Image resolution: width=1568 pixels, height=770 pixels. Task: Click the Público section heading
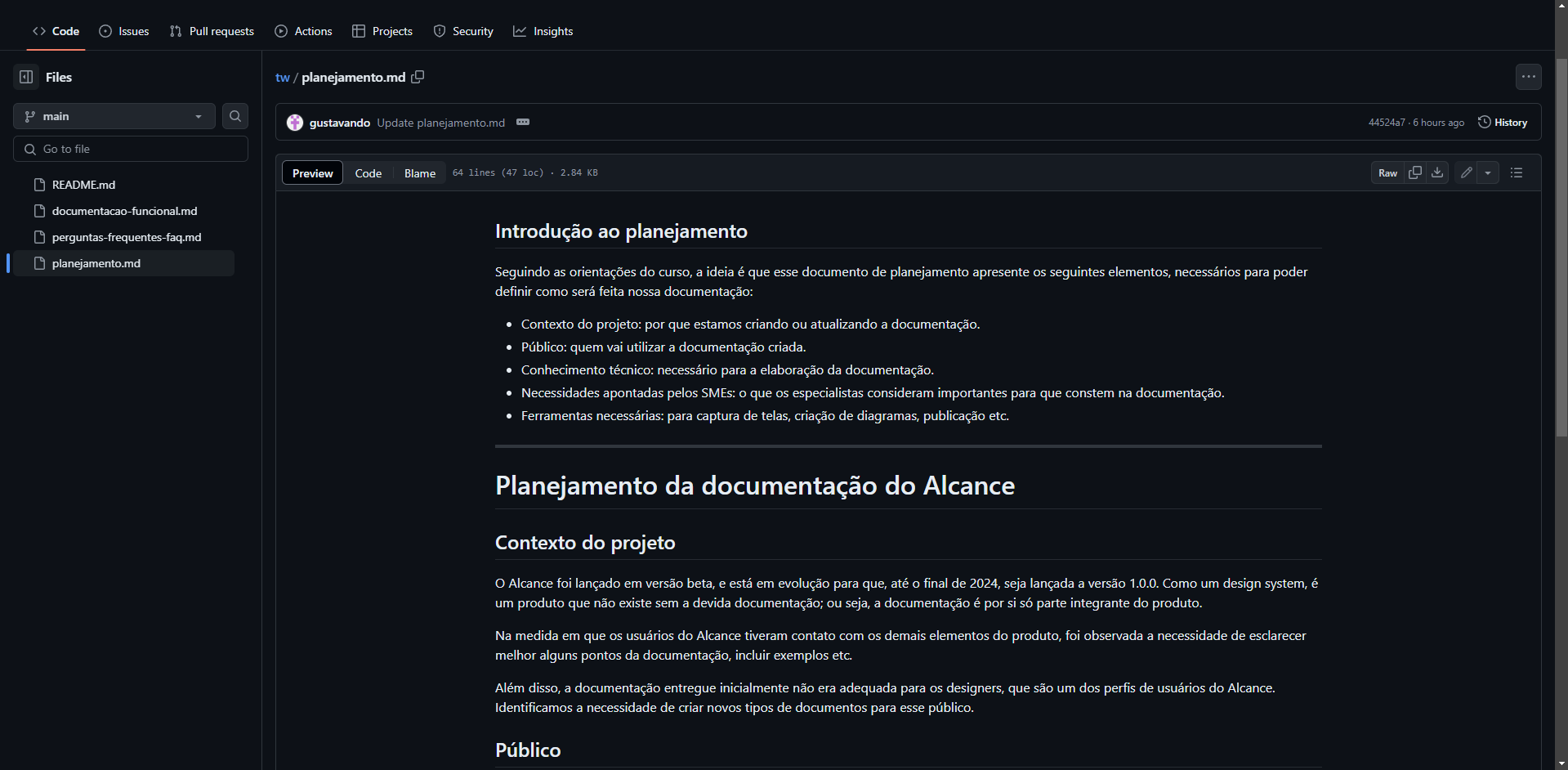tap(528, 750)
